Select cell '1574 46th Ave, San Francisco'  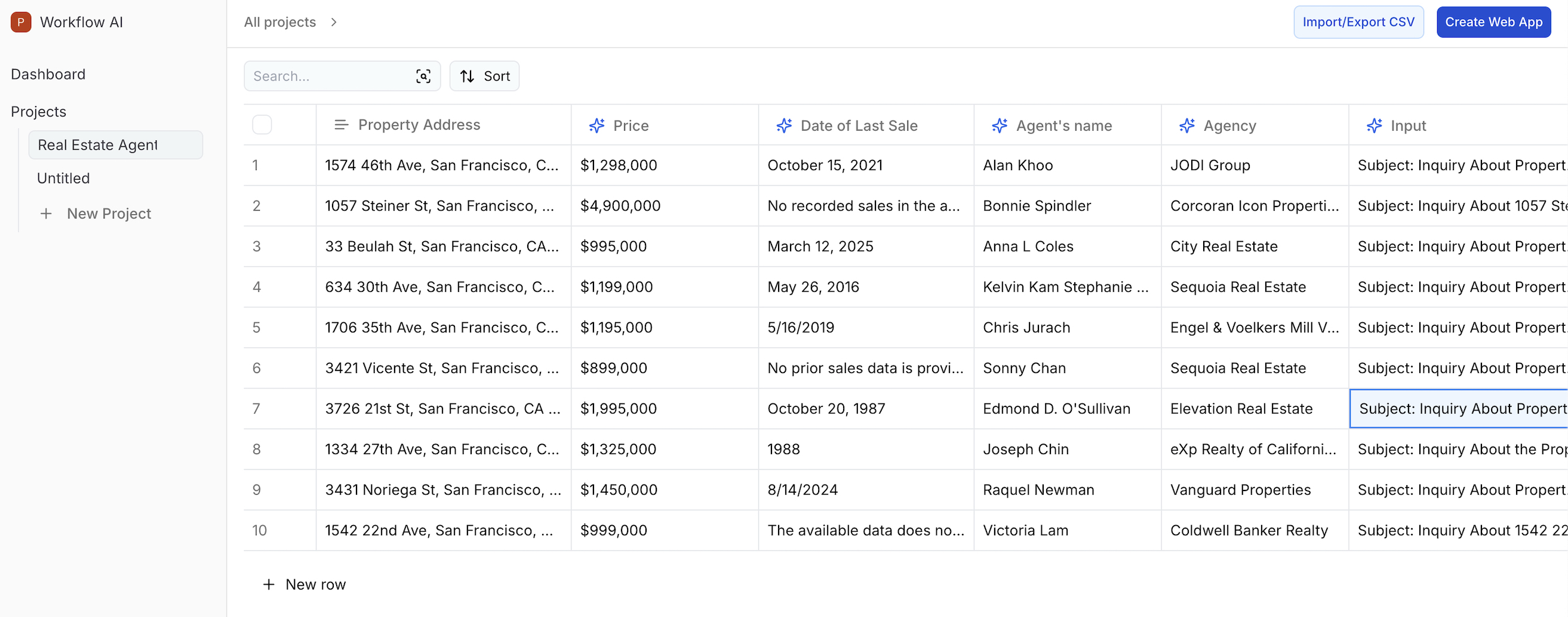coord(444,165)
